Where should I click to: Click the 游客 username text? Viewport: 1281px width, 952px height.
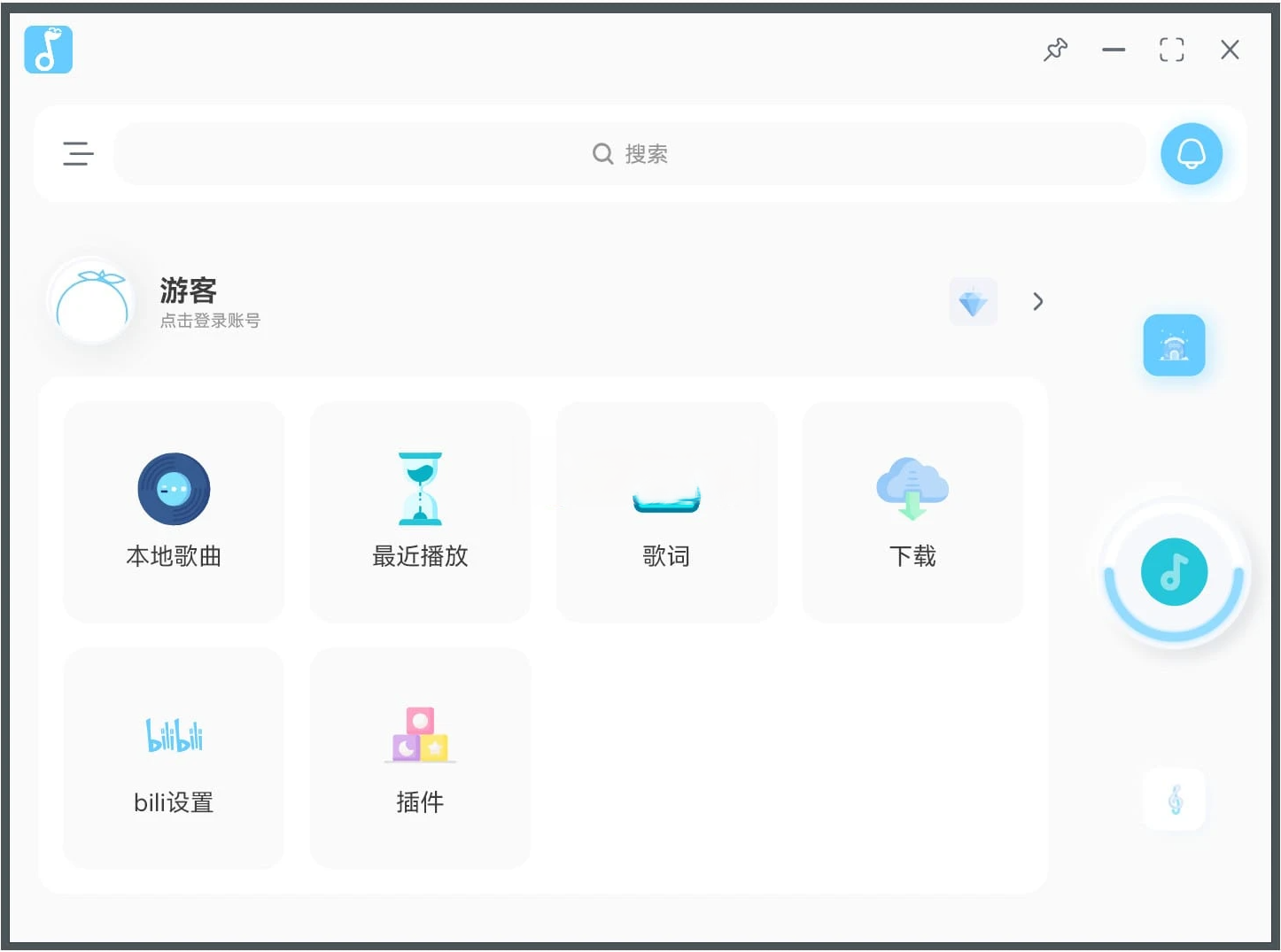click(x=188, y=290)
